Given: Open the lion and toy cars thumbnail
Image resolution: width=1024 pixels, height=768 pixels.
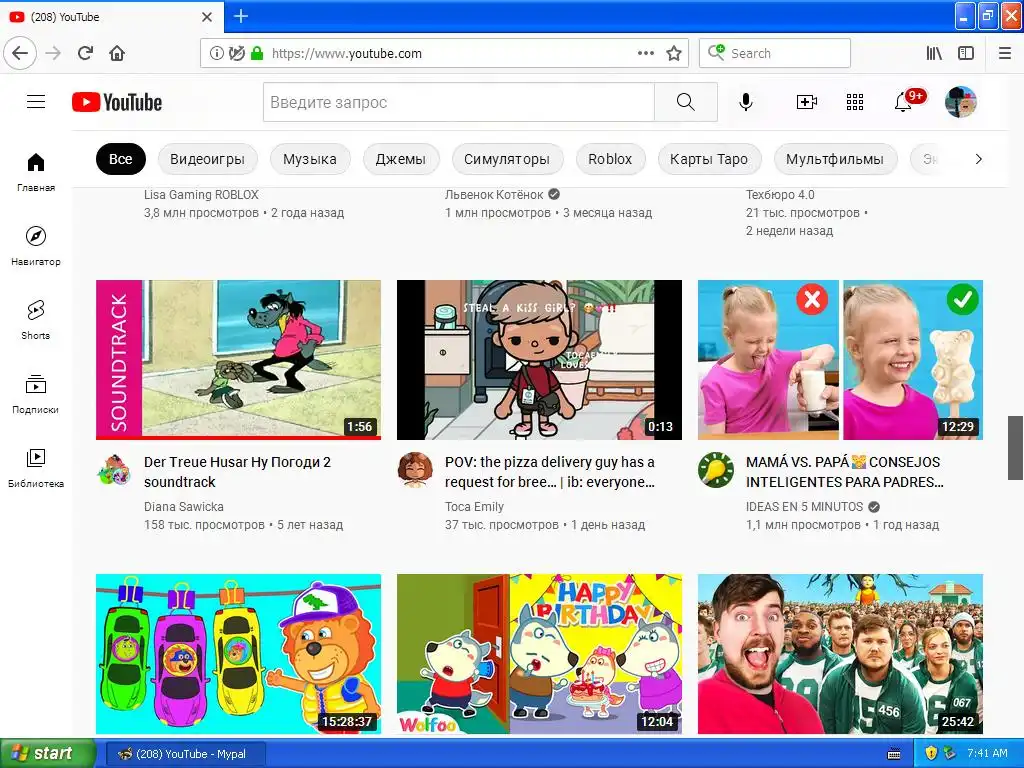Looking at the screenshot, I should [238, 654].
